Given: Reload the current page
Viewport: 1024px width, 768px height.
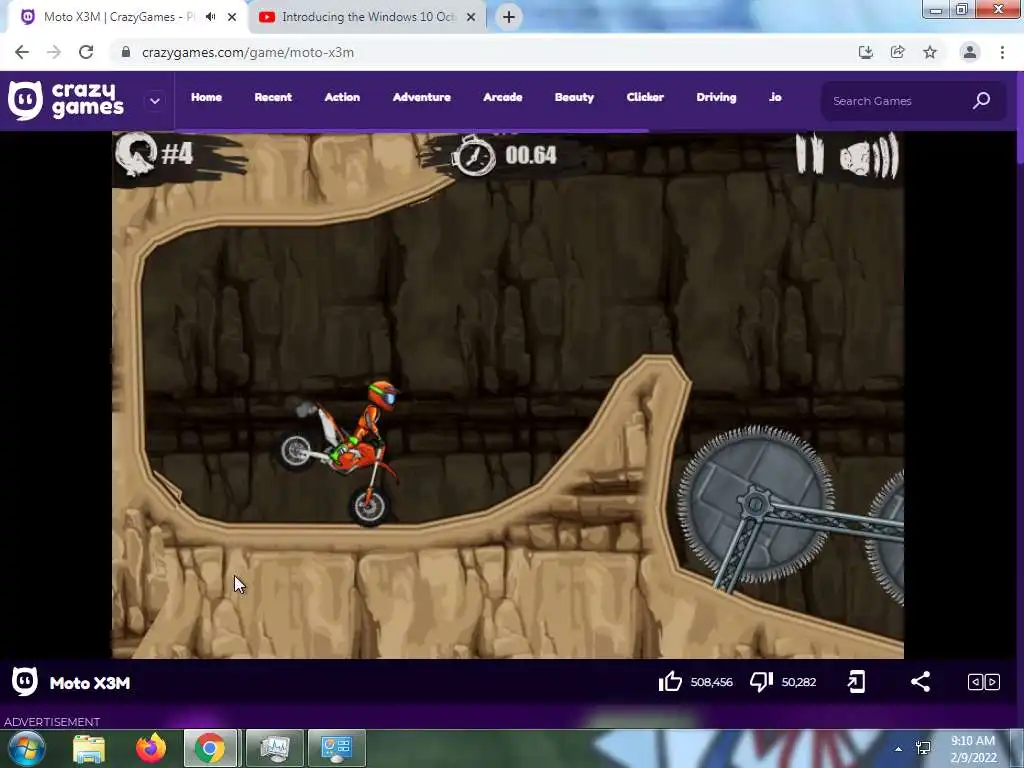Looking at the screenshot, I should (86, 52).
